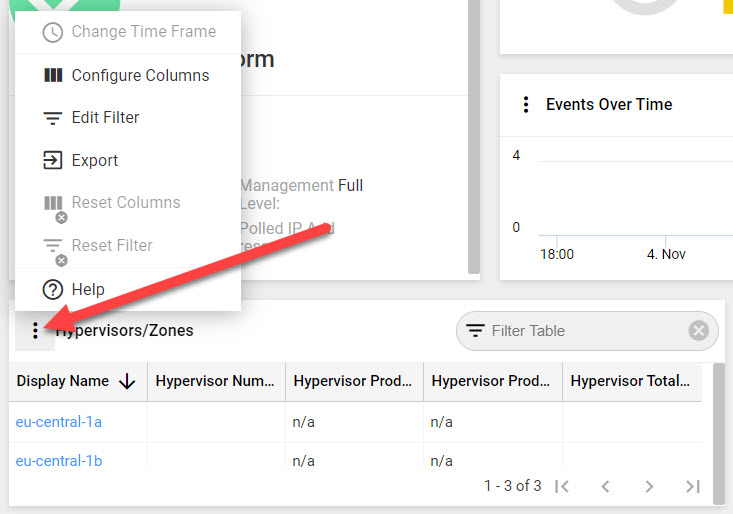Choose Reset Filter menu entry
The image size is (733, 514).
tap(128, 246)
